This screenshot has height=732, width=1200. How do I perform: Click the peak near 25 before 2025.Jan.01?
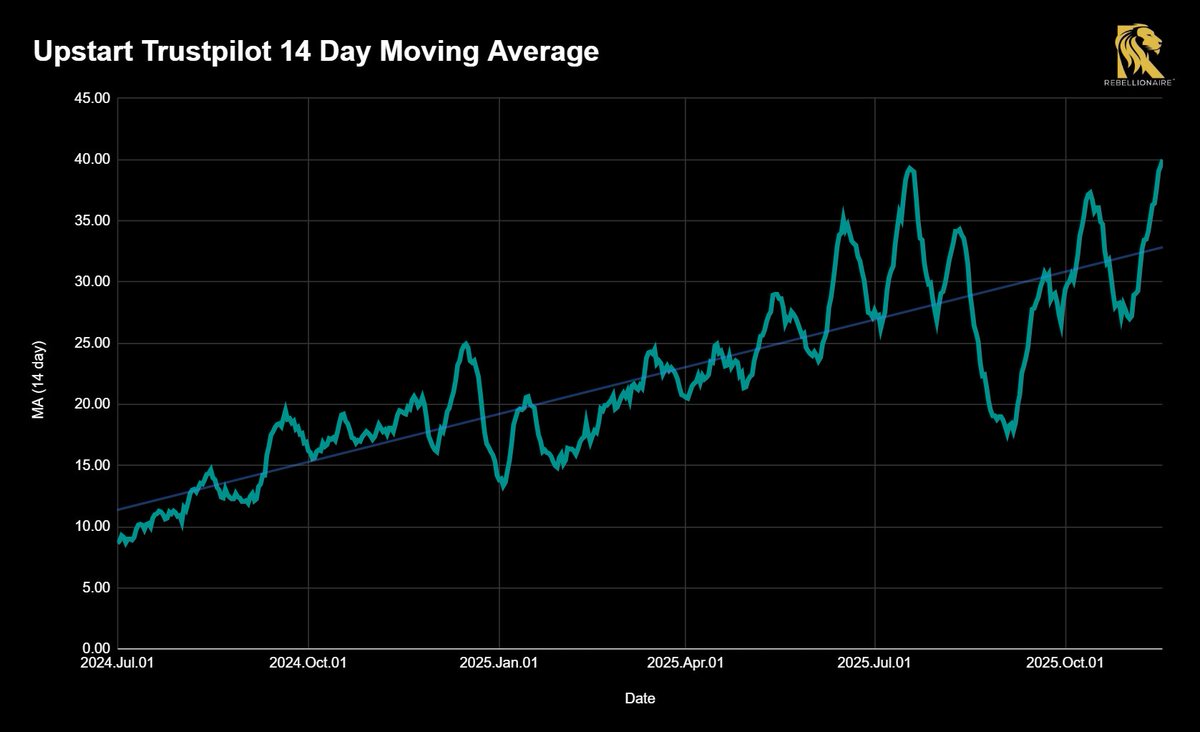coord(465,343)
